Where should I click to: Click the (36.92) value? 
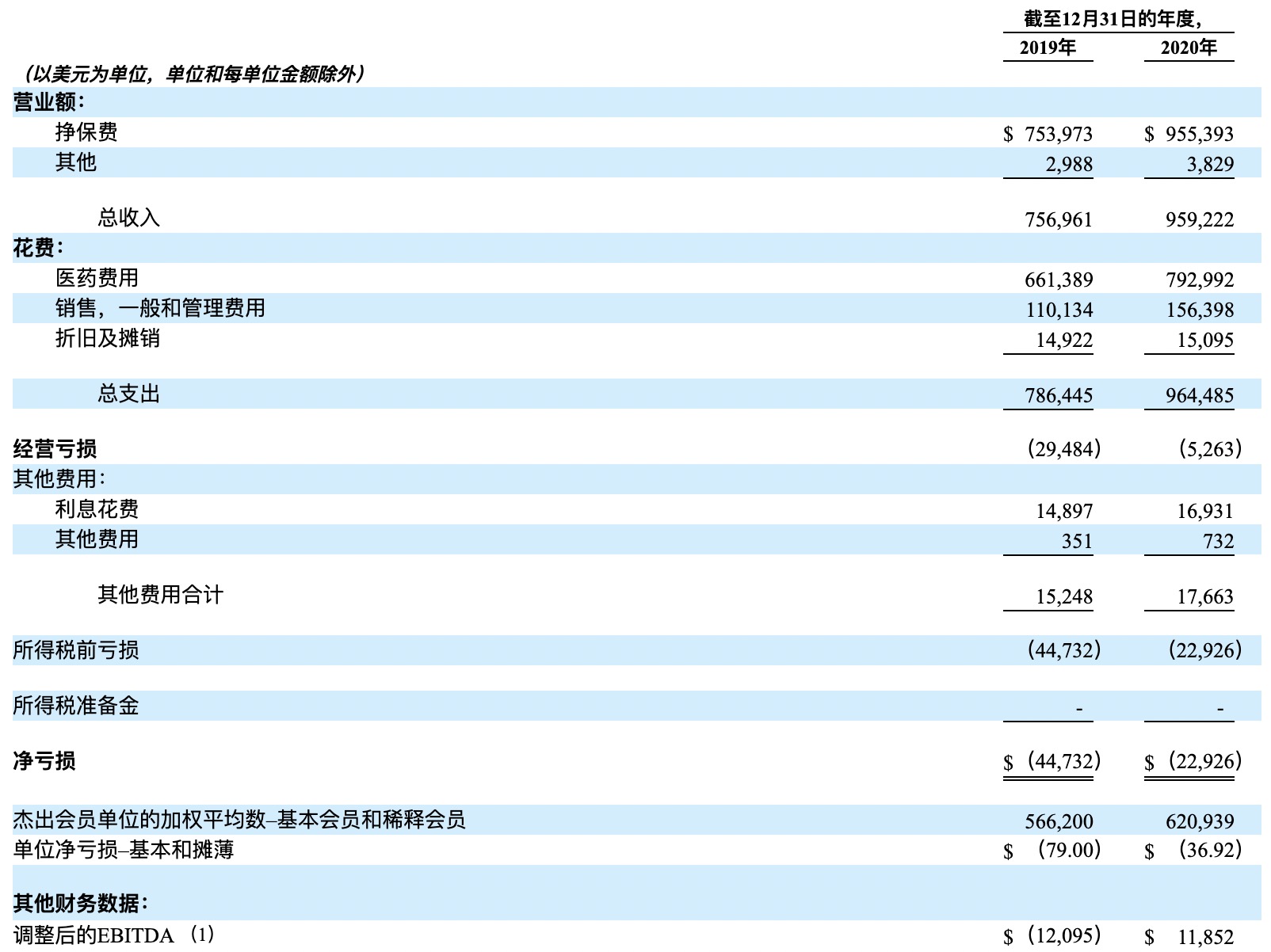(1209, 850)
